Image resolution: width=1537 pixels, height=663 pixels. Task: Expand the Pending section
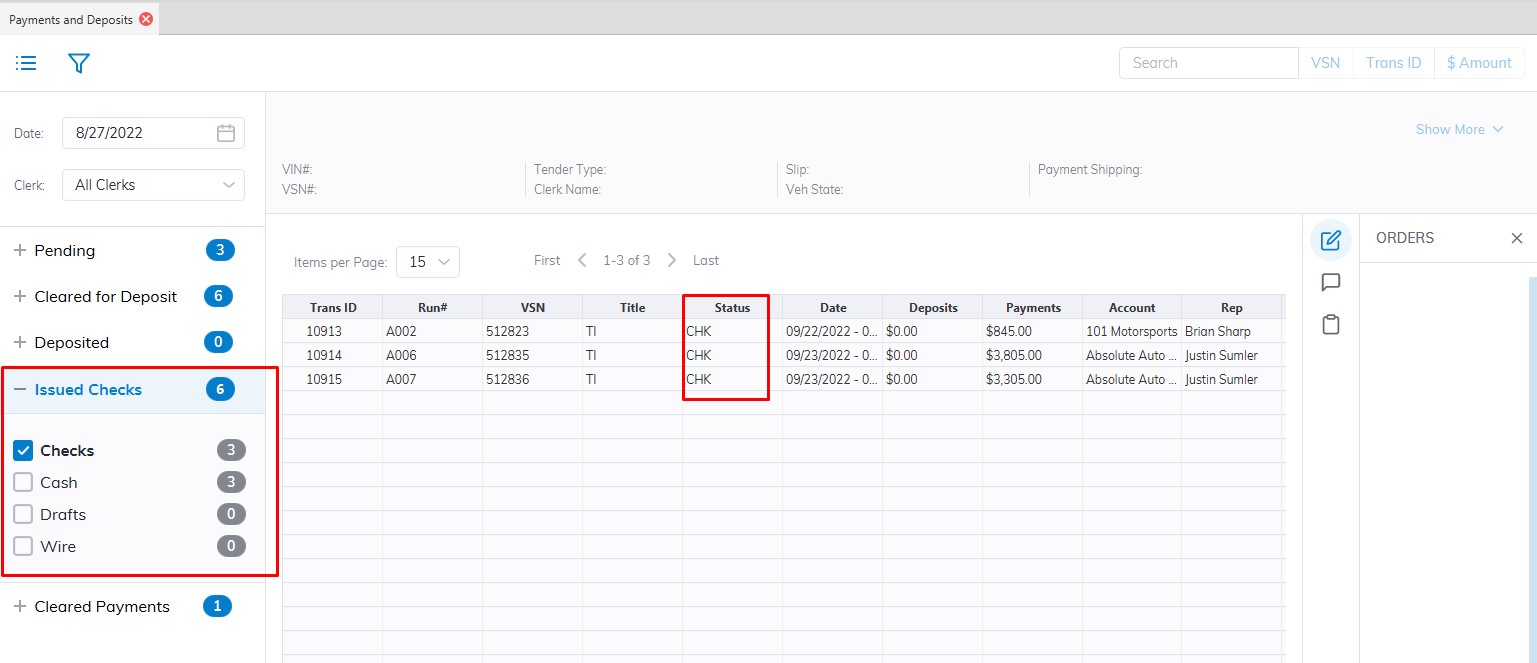click(20, 251)
